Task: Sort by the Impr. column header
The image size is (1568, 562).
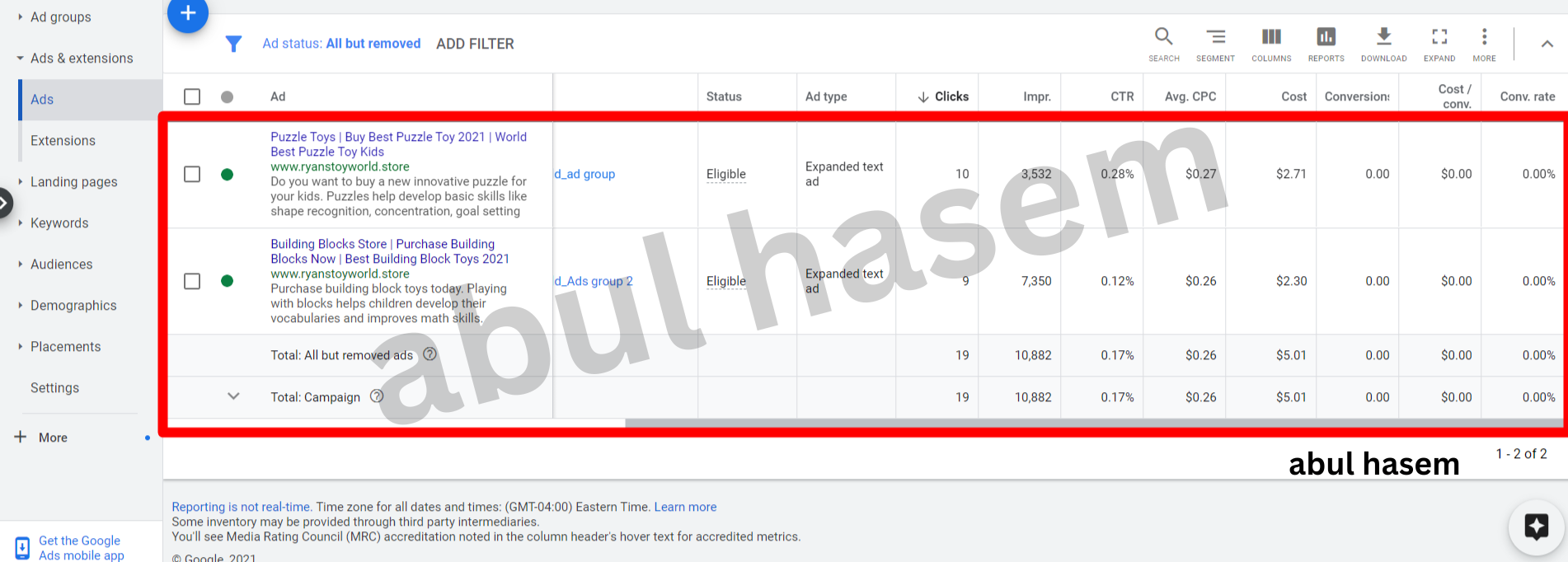Action: click(1037, 96)
